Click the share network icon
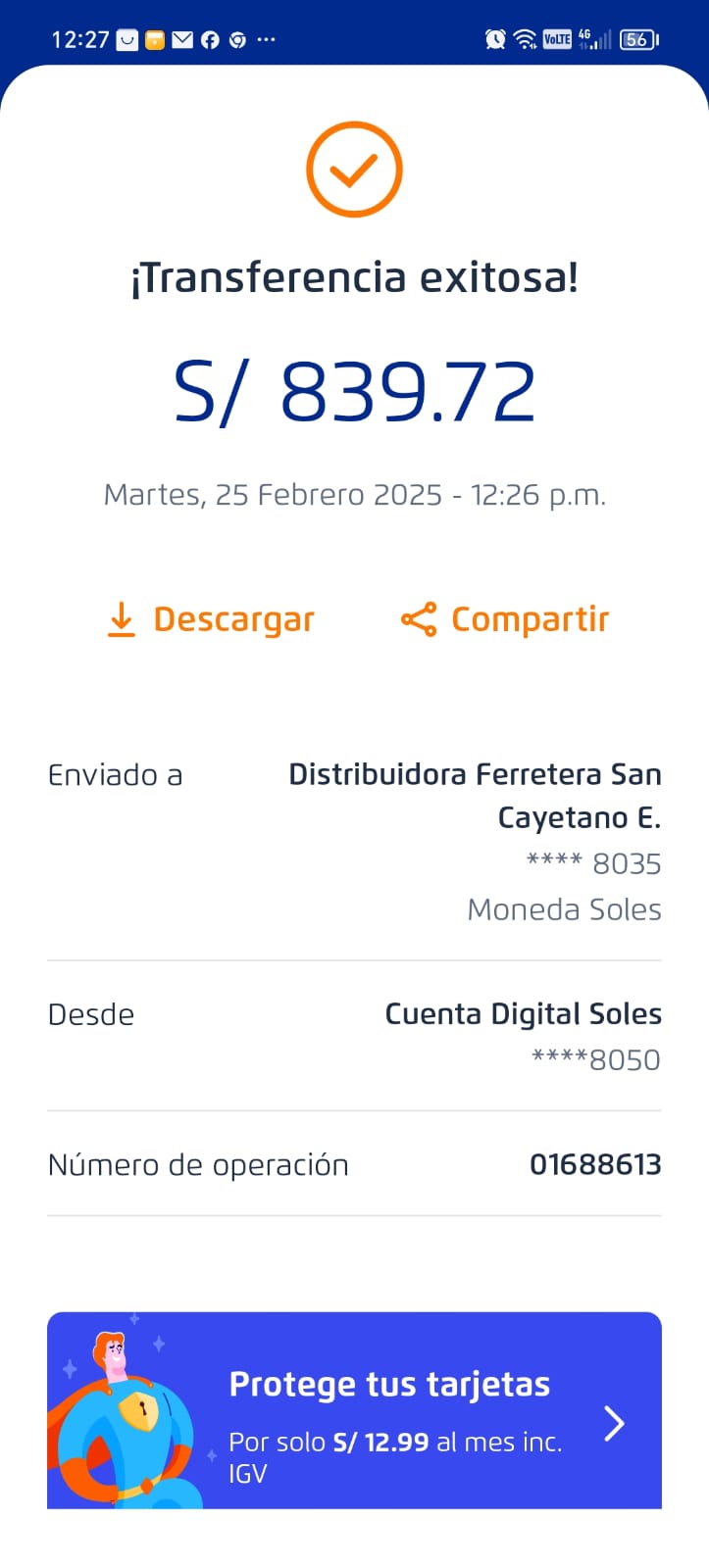Screen dimensions: 709x1568 click(419, 619)
